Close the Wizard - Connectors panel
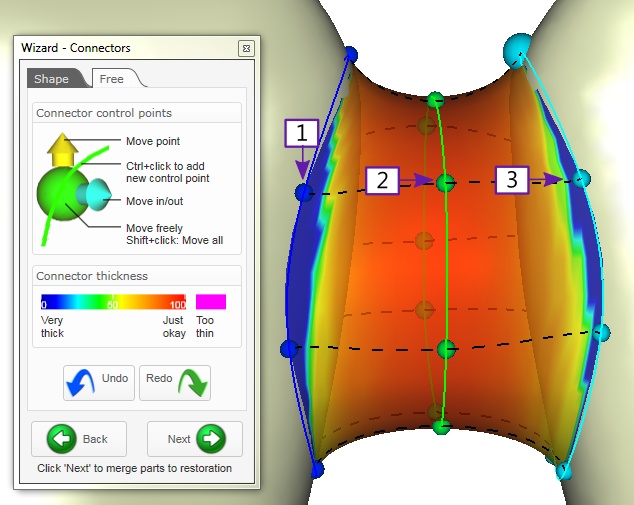This screenshot has width=634, height=505. coord(246,49)
